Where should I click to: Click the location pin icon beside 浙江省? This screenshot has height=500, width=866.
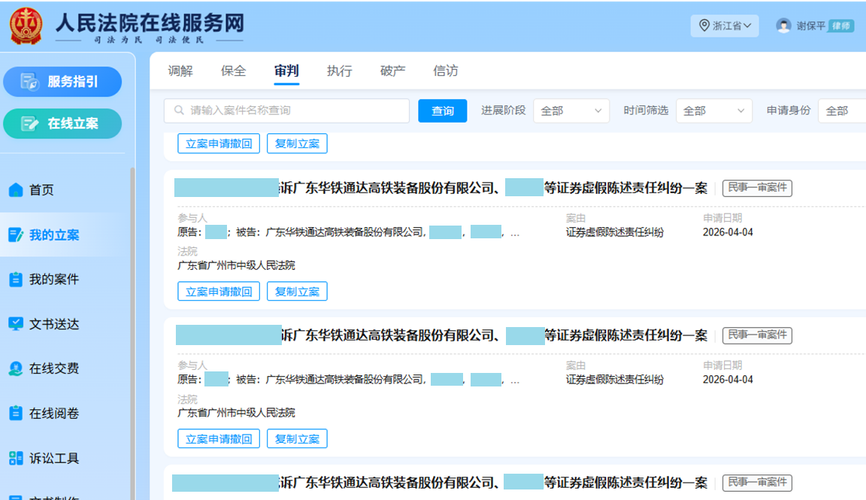tap(704, 25)
